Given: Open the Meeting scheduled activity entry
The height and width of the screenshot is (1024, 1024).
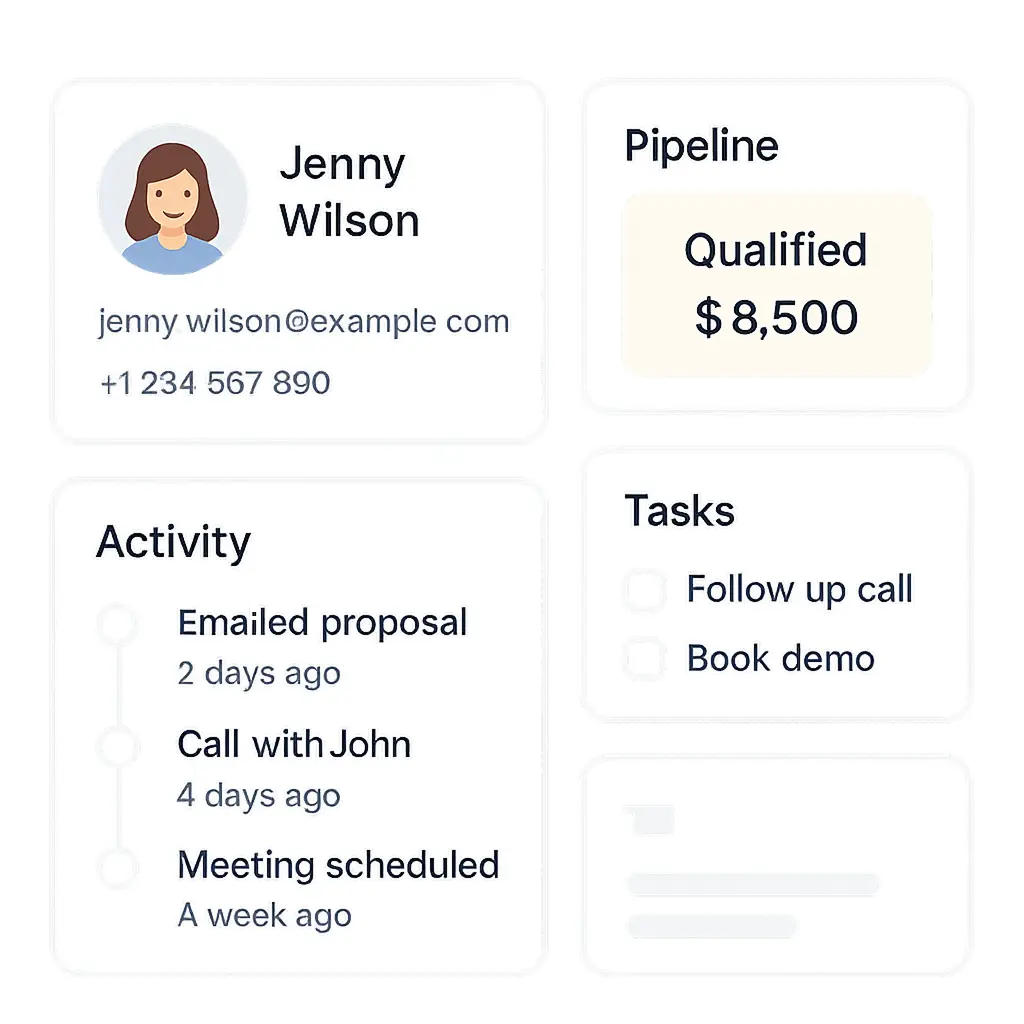Looking at the screenshot, I should pos(338,889).
